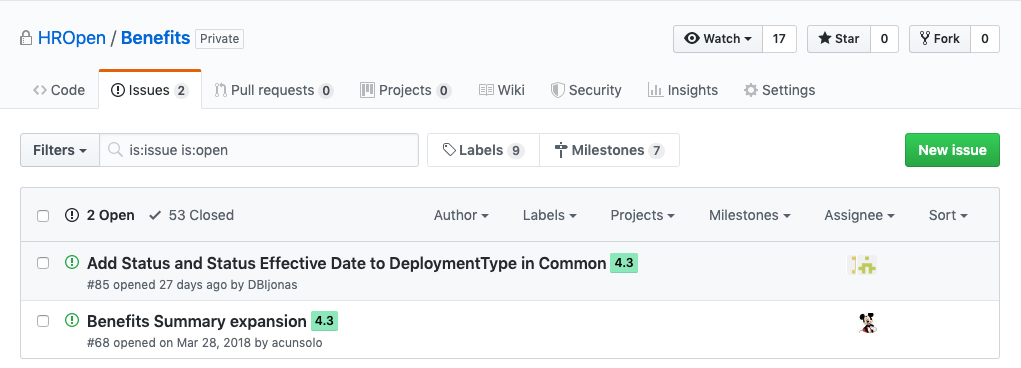Click the open-issue icon for issue #68
Screen dimensions: 1021x368
(72, 320)
